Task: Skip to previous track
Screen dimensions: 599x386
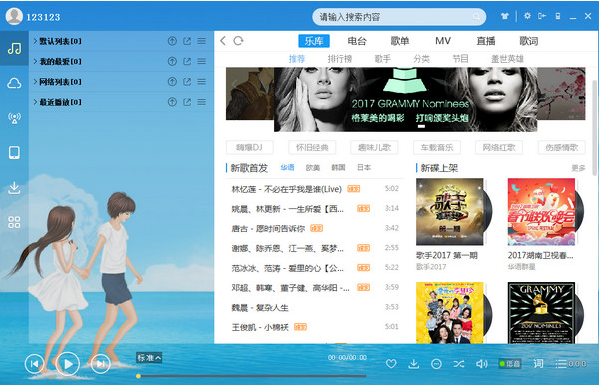Action: click(x=34, y=364)
